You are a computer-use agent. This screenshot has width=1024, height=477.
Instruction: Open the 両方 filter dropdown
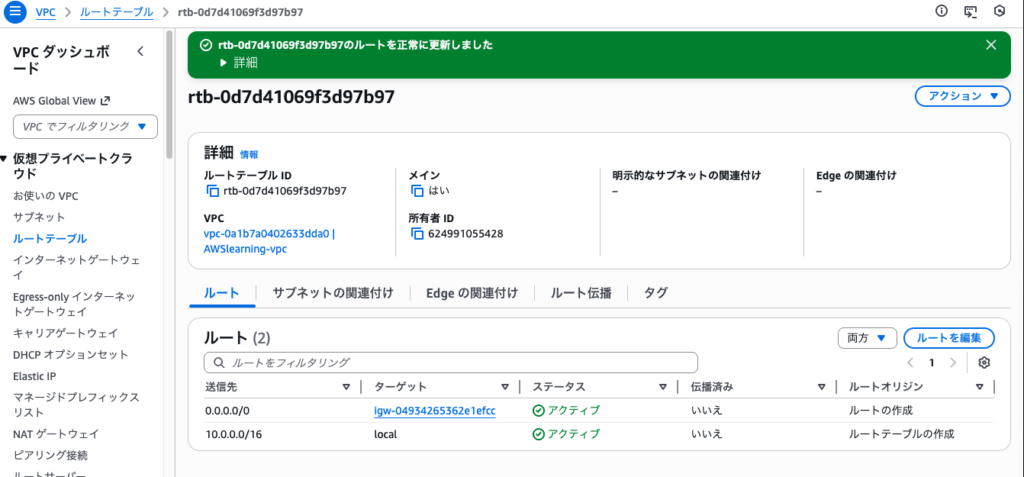pyautogui.click(x=866, y=338)
